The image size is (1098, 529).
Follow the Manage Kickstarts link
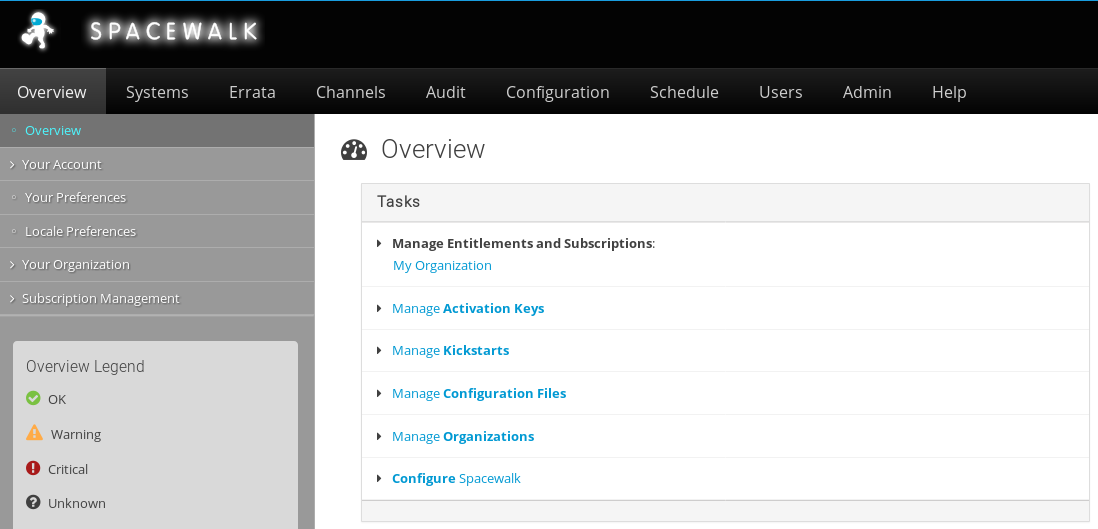450,351
